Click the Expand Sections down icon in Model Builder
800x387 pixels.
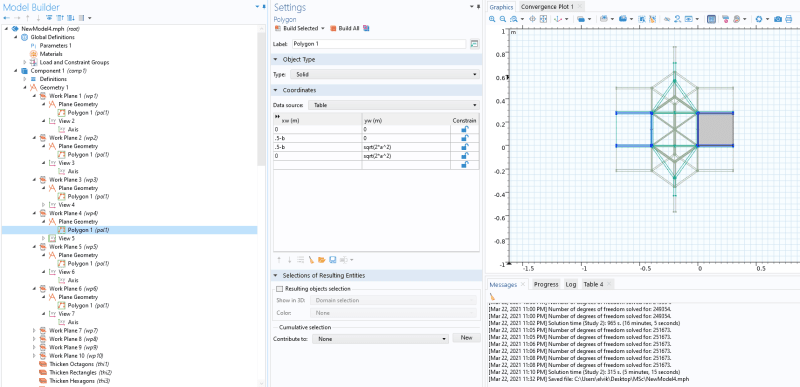coord(70,18)
